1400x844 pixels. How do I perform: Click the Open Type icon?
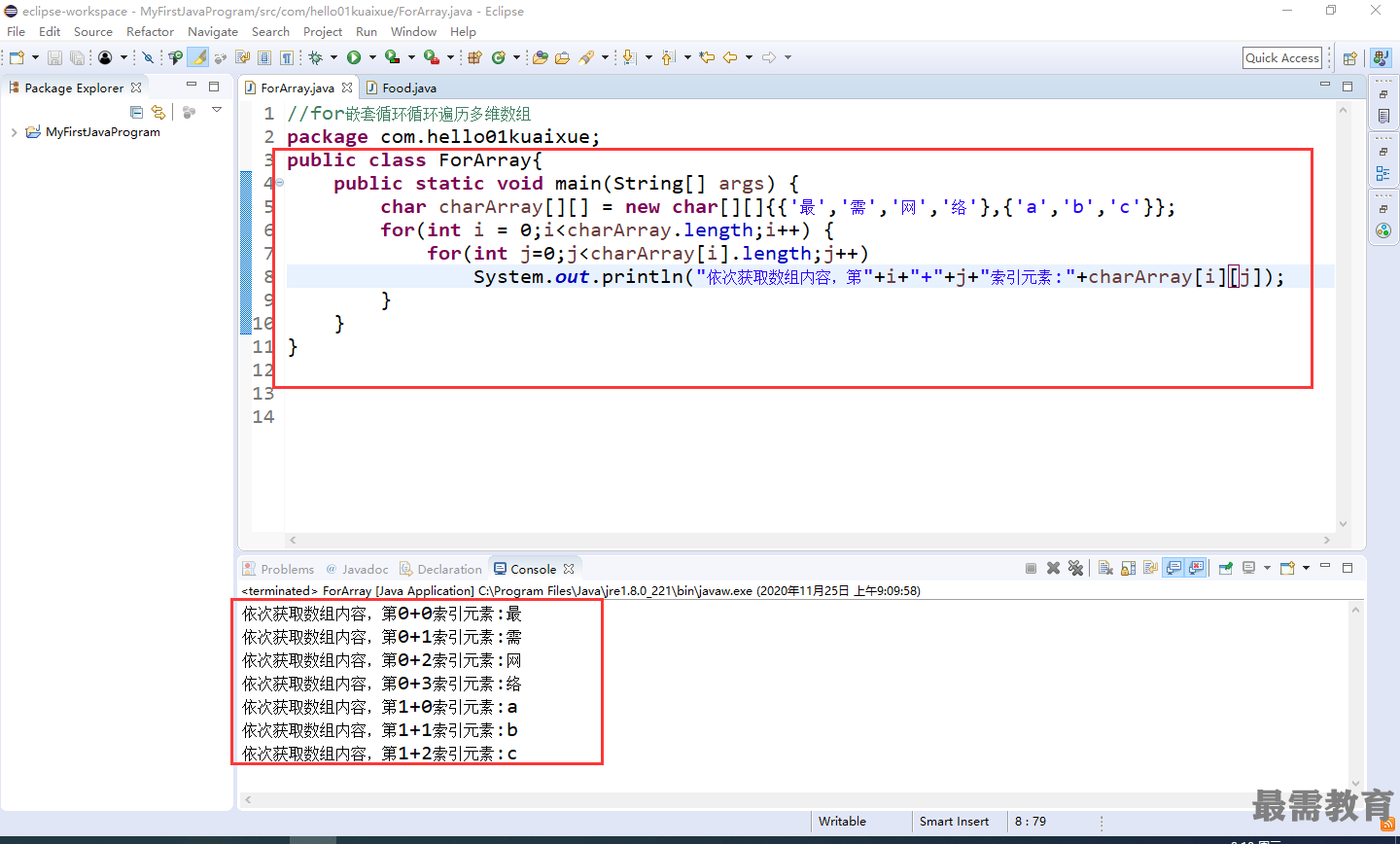[541, 57]
